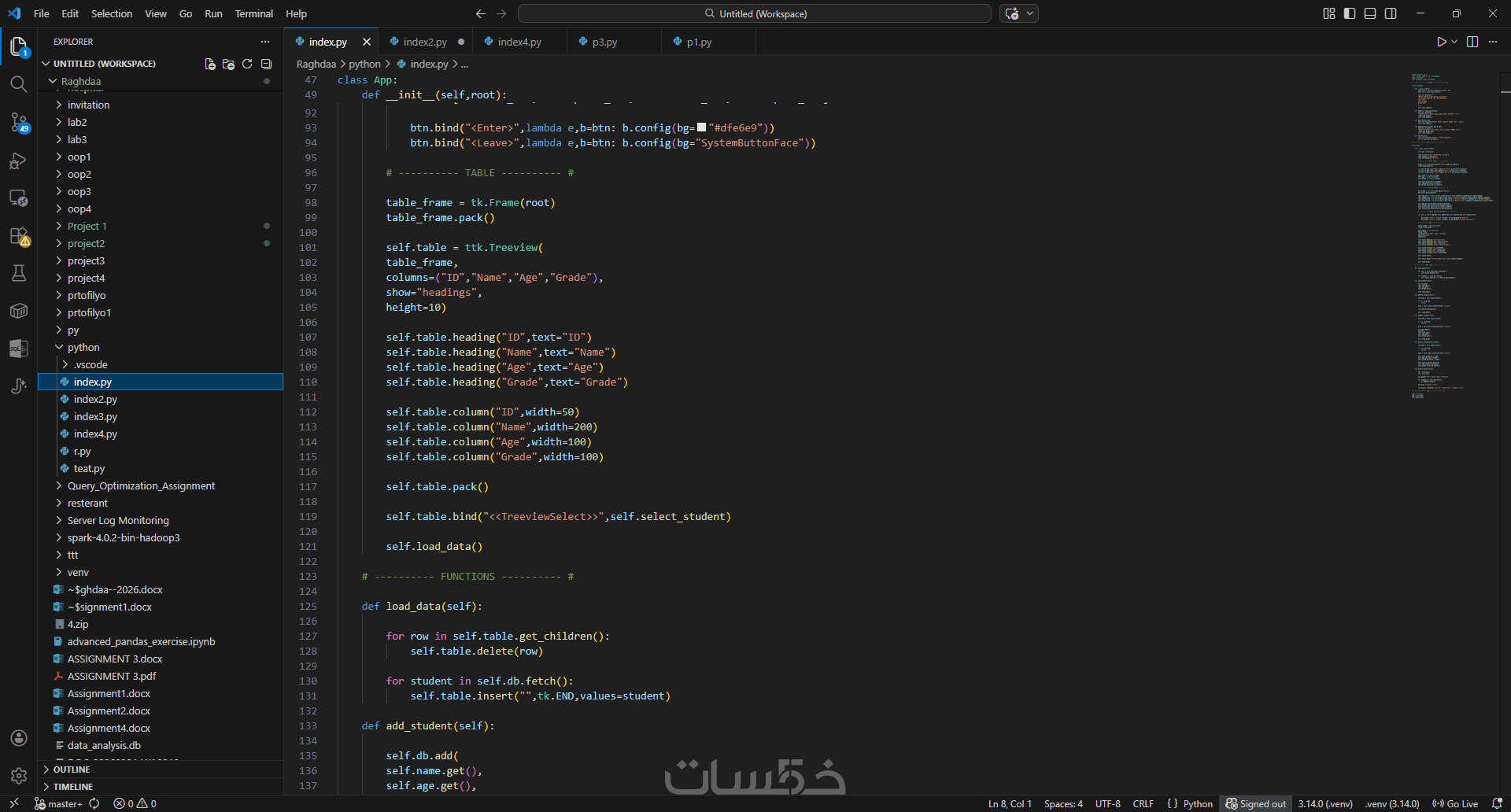The height and width of the screenshot is (812, 1511).
Task: Open Source Control view with 49 changes
Action: point(19,123)
